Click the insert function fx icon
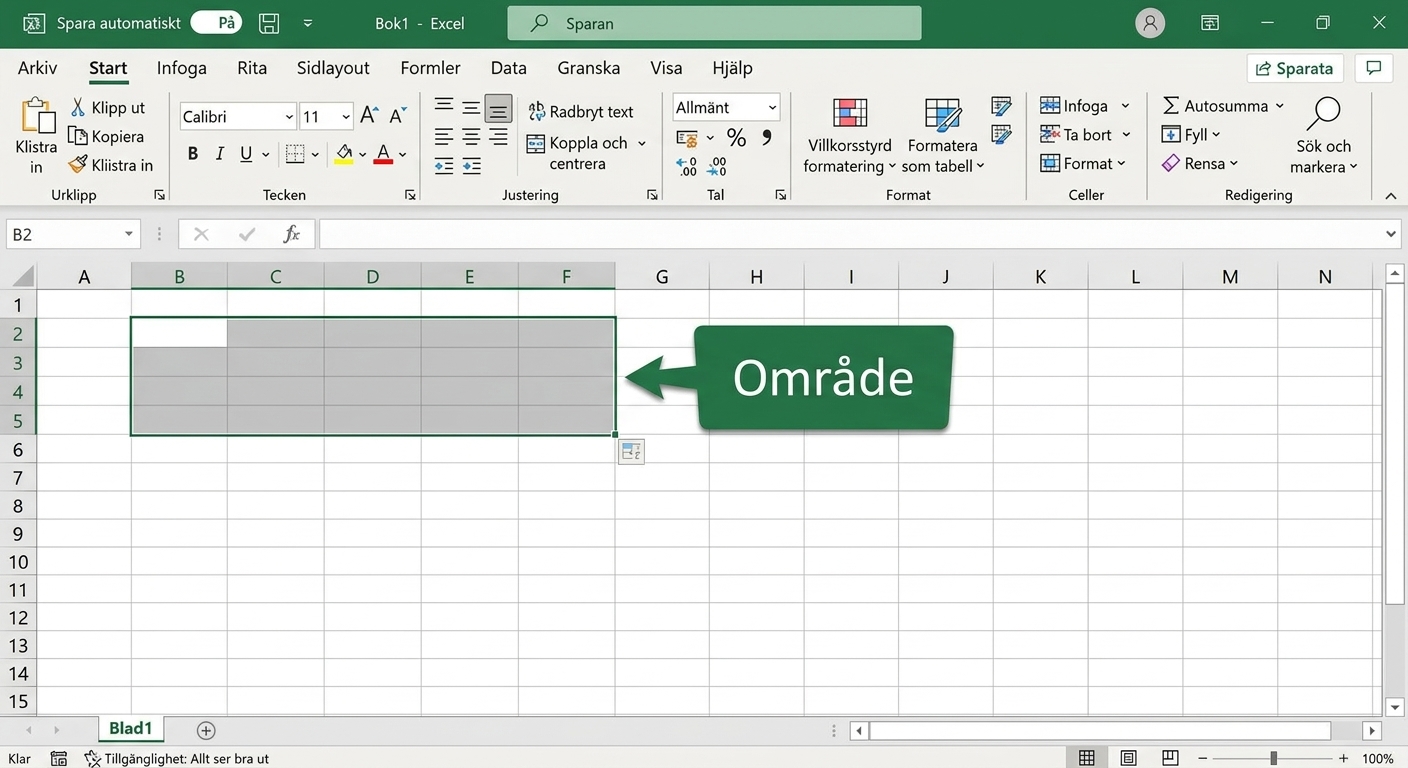This screenshot has width=1408, height=768. coord(292,234)
